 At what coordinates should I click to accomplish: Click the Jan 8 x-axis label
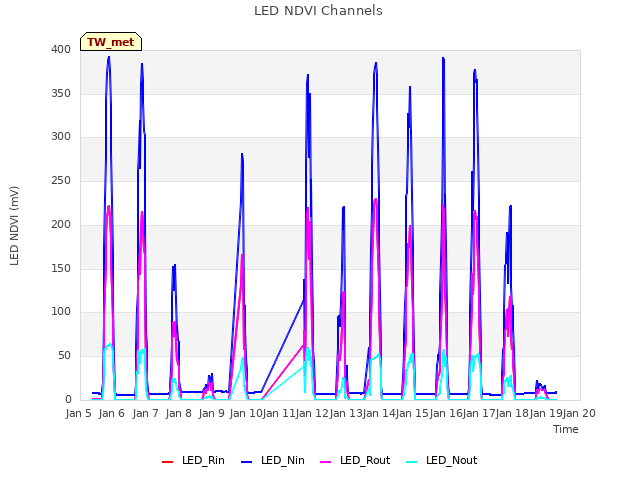178,413
